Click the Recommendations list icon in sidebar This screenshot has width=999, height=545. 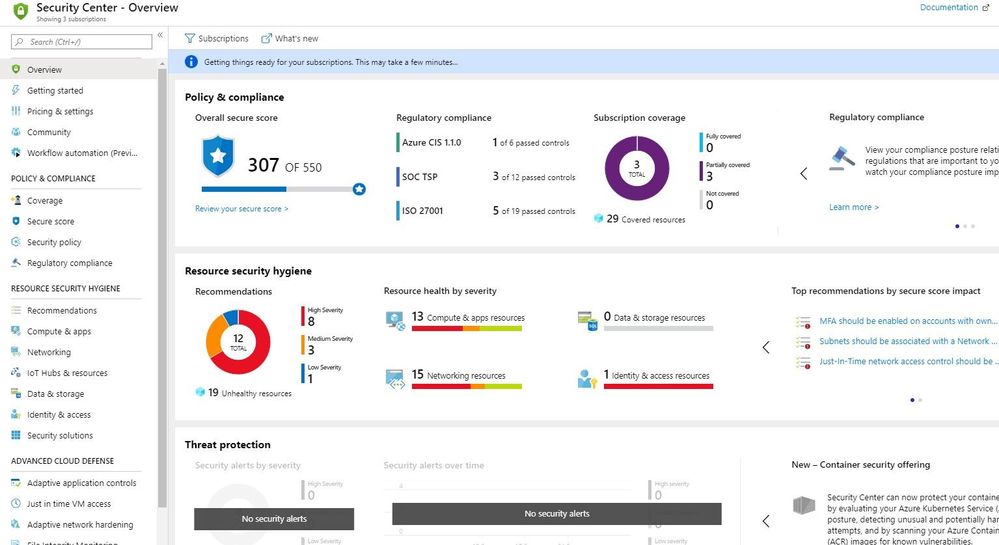click(16, 310)
